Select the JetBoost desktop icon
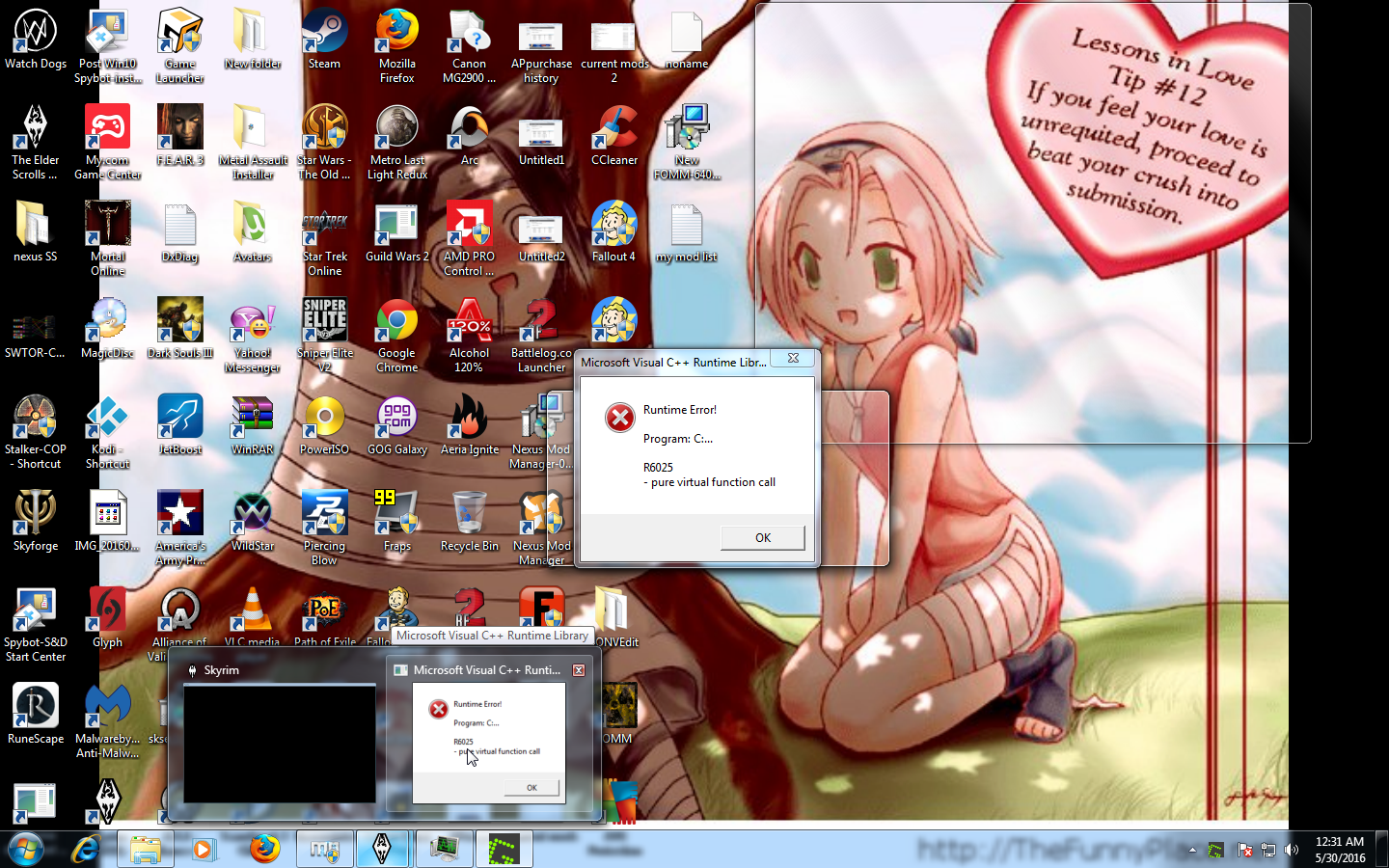The height and width of the screenshot is (868, 1389). (180, 425)
